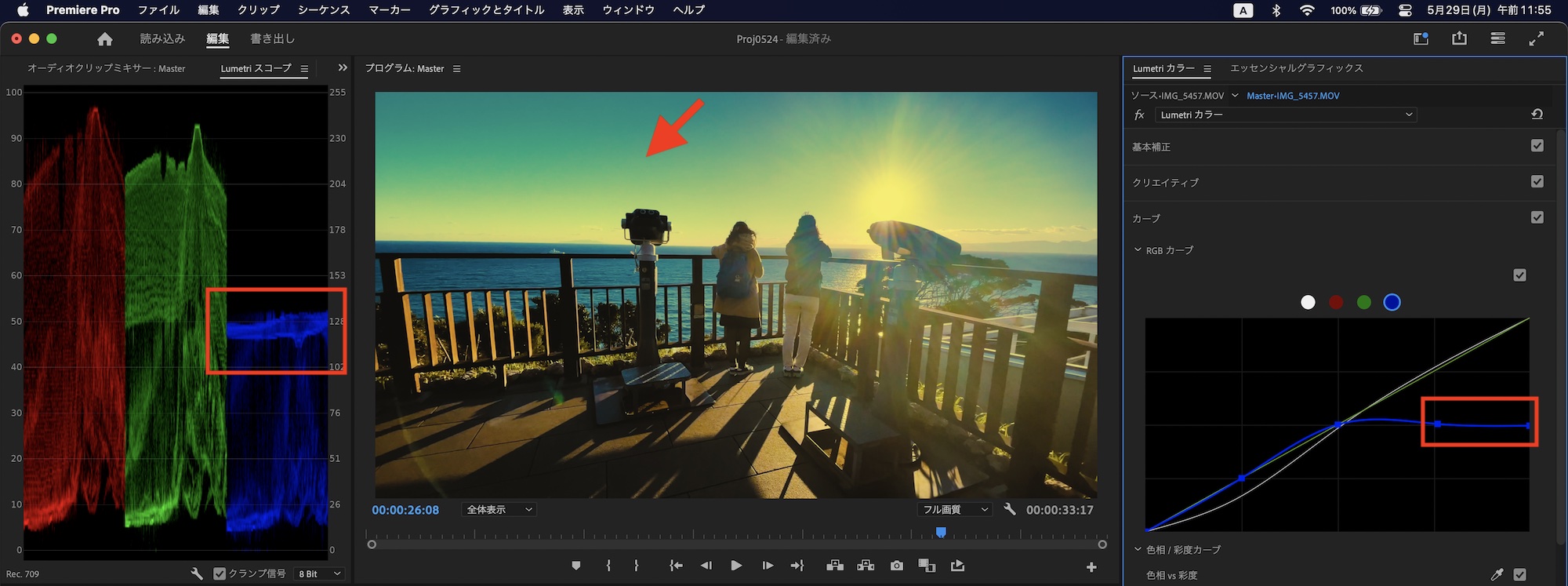Play the sequence

coord(736,566)
